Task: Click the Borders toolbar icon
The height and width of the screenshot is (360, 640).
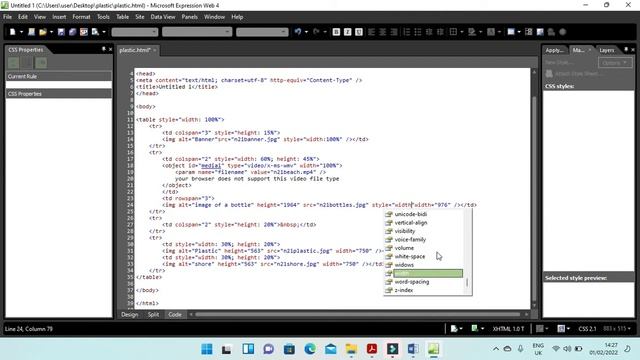Action: click(453, 32)
